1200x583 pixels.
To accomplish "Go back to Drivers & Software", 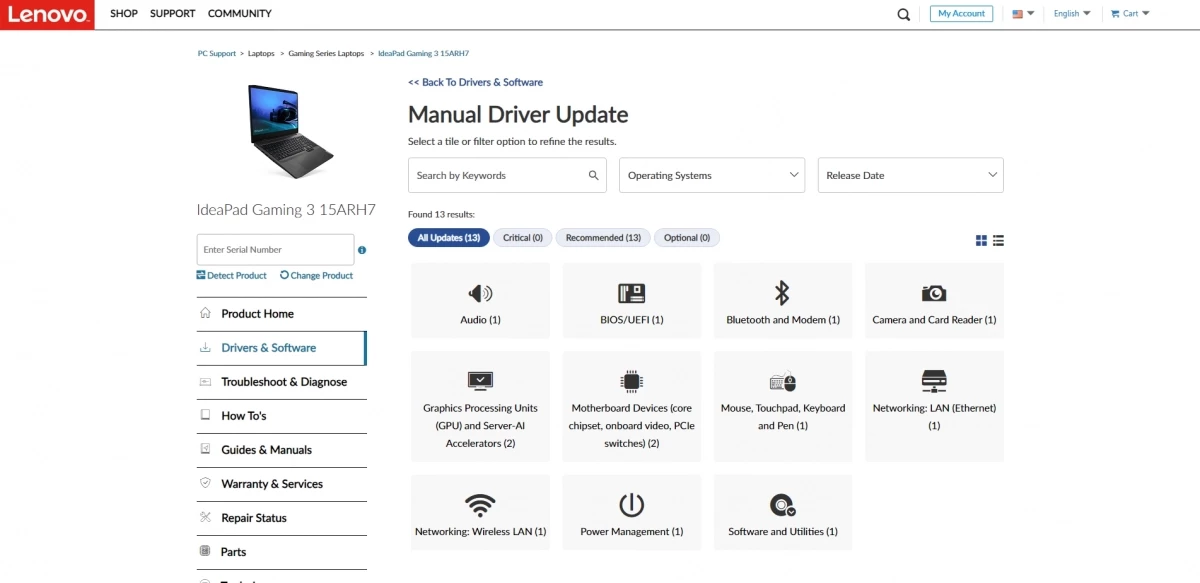I will 476,82.
